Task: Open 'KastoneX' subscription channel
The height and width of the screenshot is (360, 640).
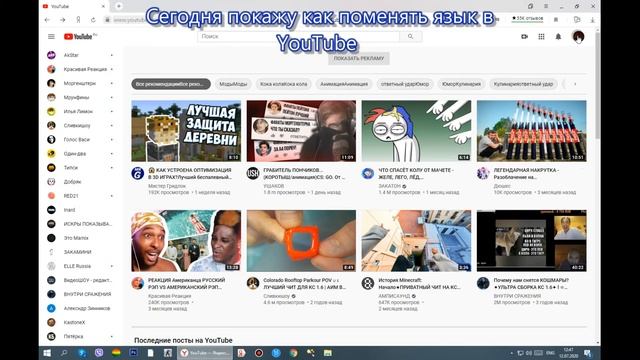Action: pos(80,322)
